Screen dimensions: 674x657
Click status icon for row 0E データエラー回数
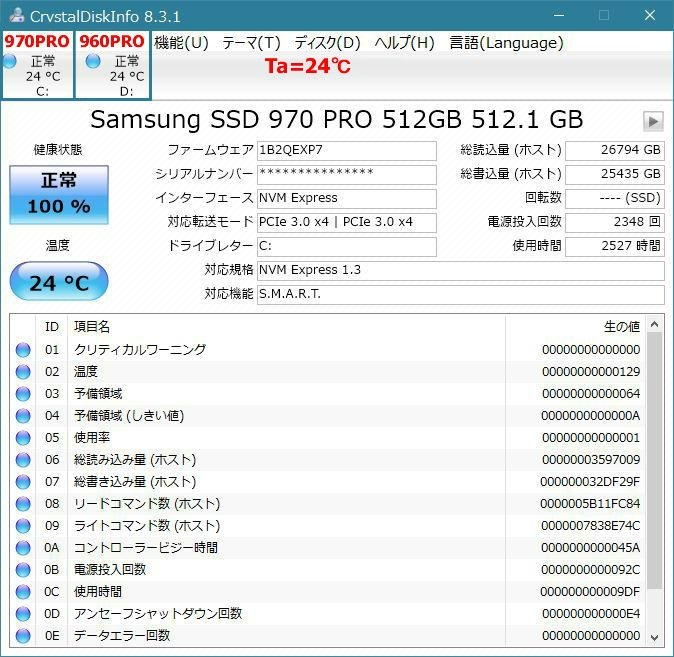coord(23,636)
